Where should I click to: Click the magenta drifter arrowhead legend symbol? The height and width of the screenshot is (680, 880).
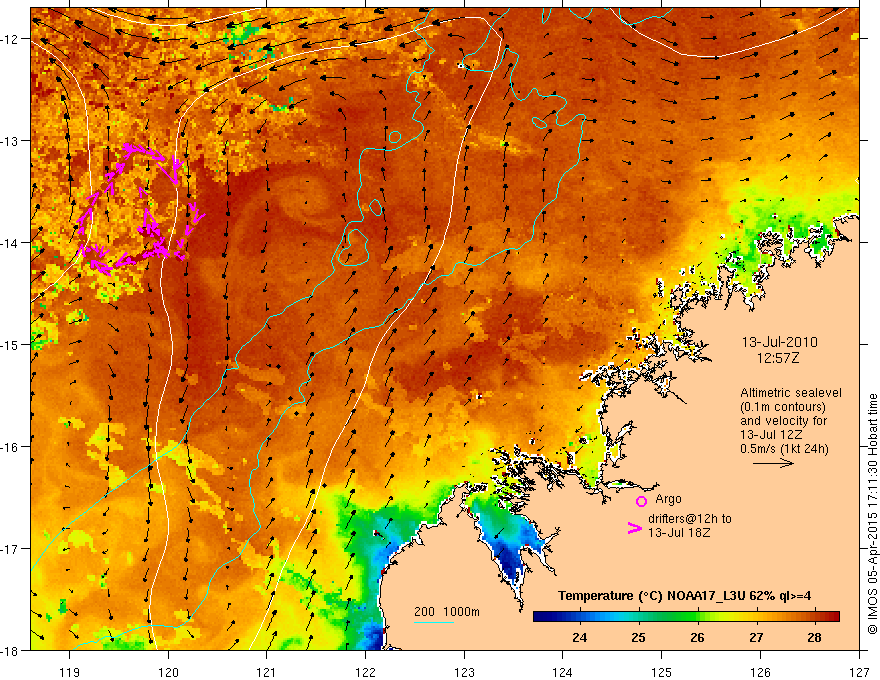pos(634,528)
